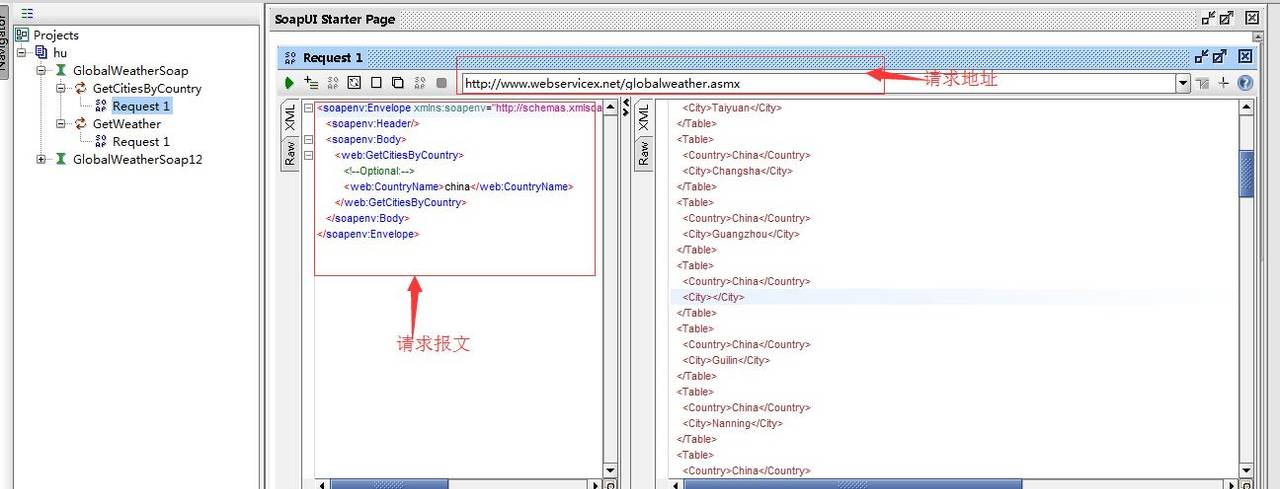This screenshot has height=489, width=1280.
Task: Click the request pane vertical scrollbar down arrow
Action: pos(611,469)
